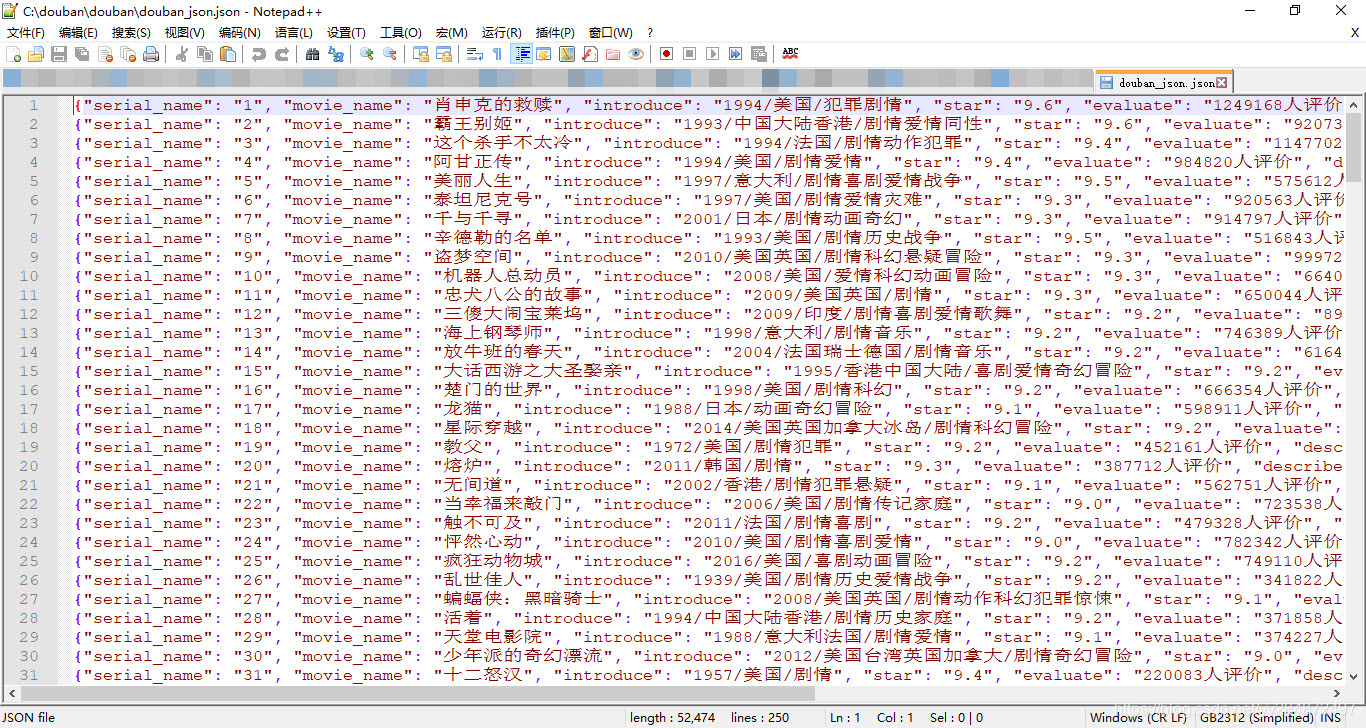This screenshot has width=1366, height=728.
Task: Save the document using the floppy icon
Action: [59, 54]
